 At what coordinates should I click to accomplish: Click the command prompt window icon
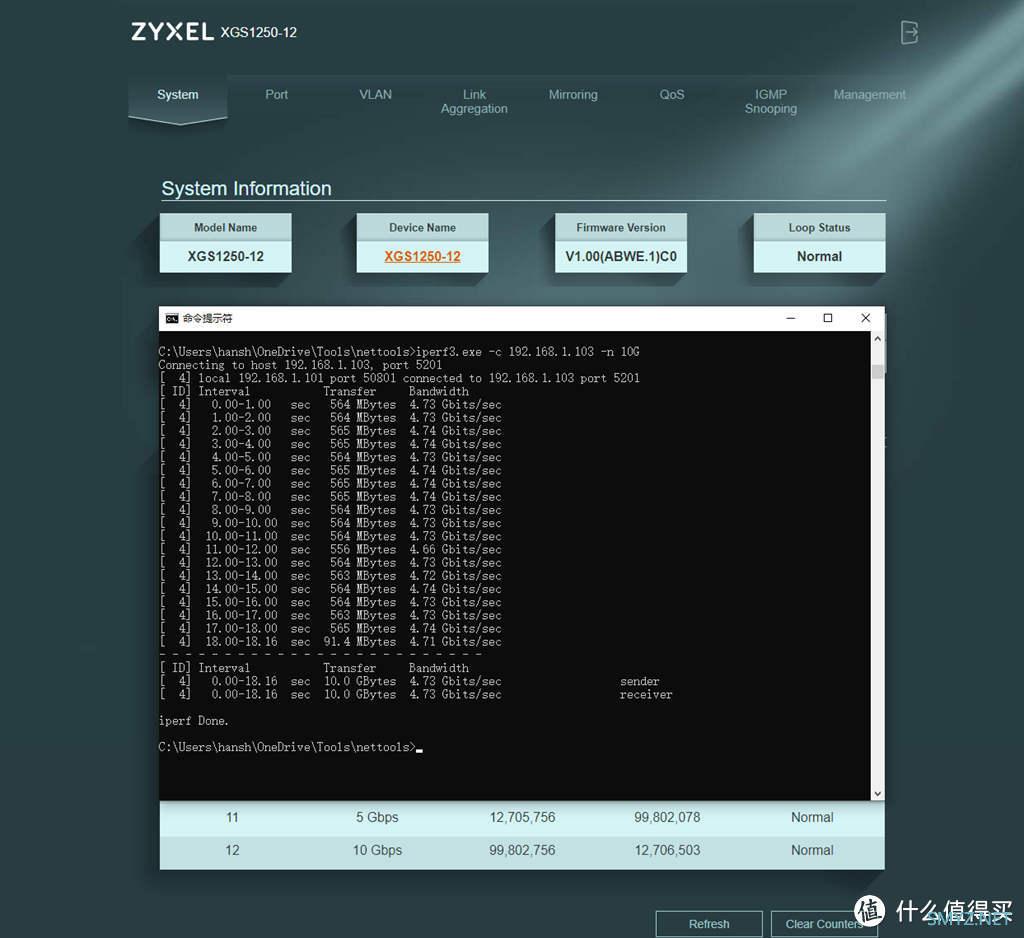(172, 318)
